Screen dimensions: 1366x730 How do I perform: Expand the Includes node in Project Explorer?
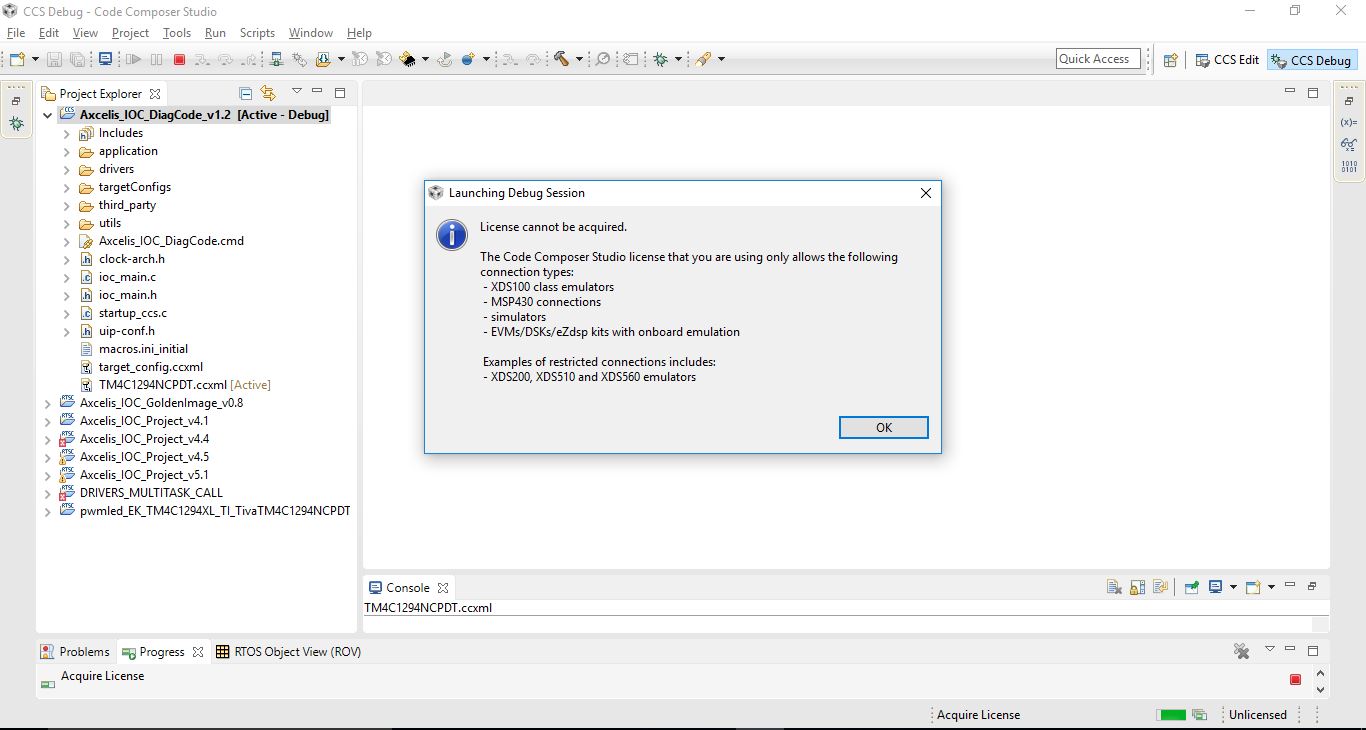coord(67,133)
